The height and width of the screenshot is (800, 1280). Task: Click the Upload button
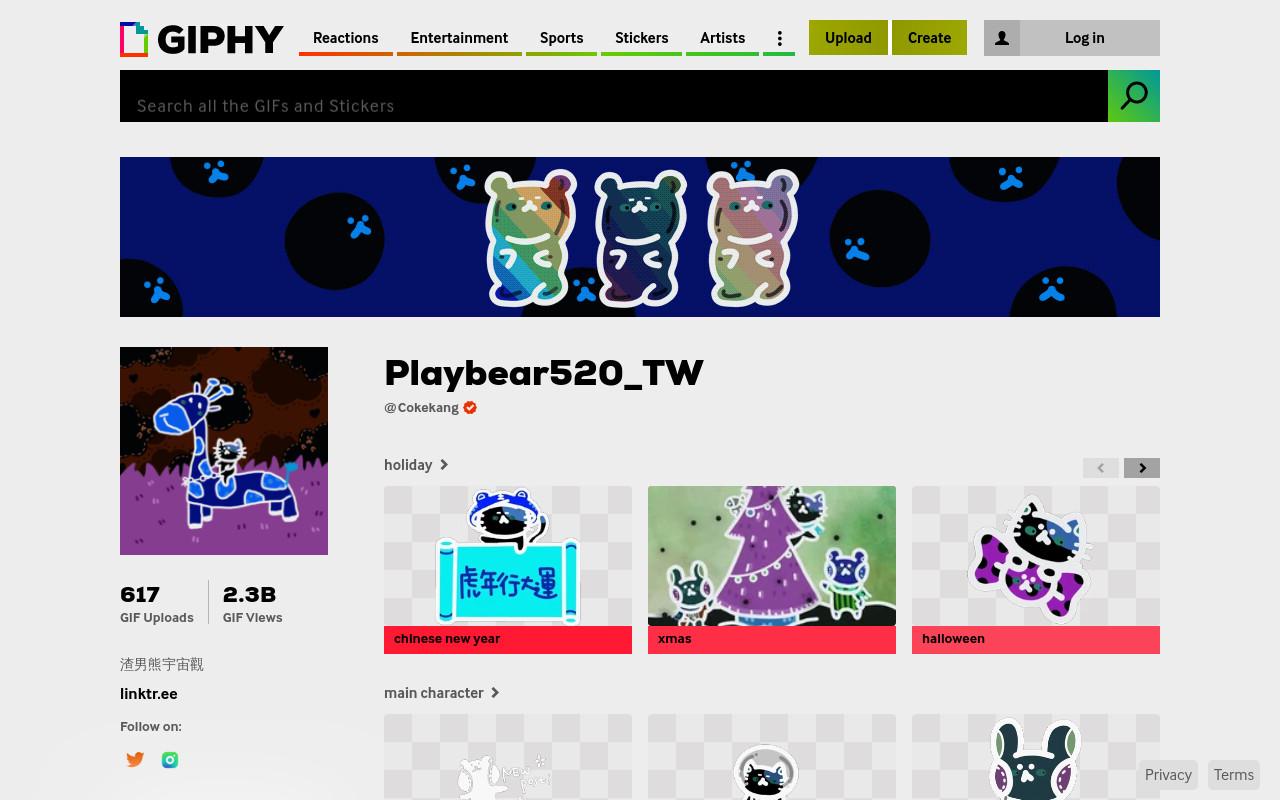point(848,38)
